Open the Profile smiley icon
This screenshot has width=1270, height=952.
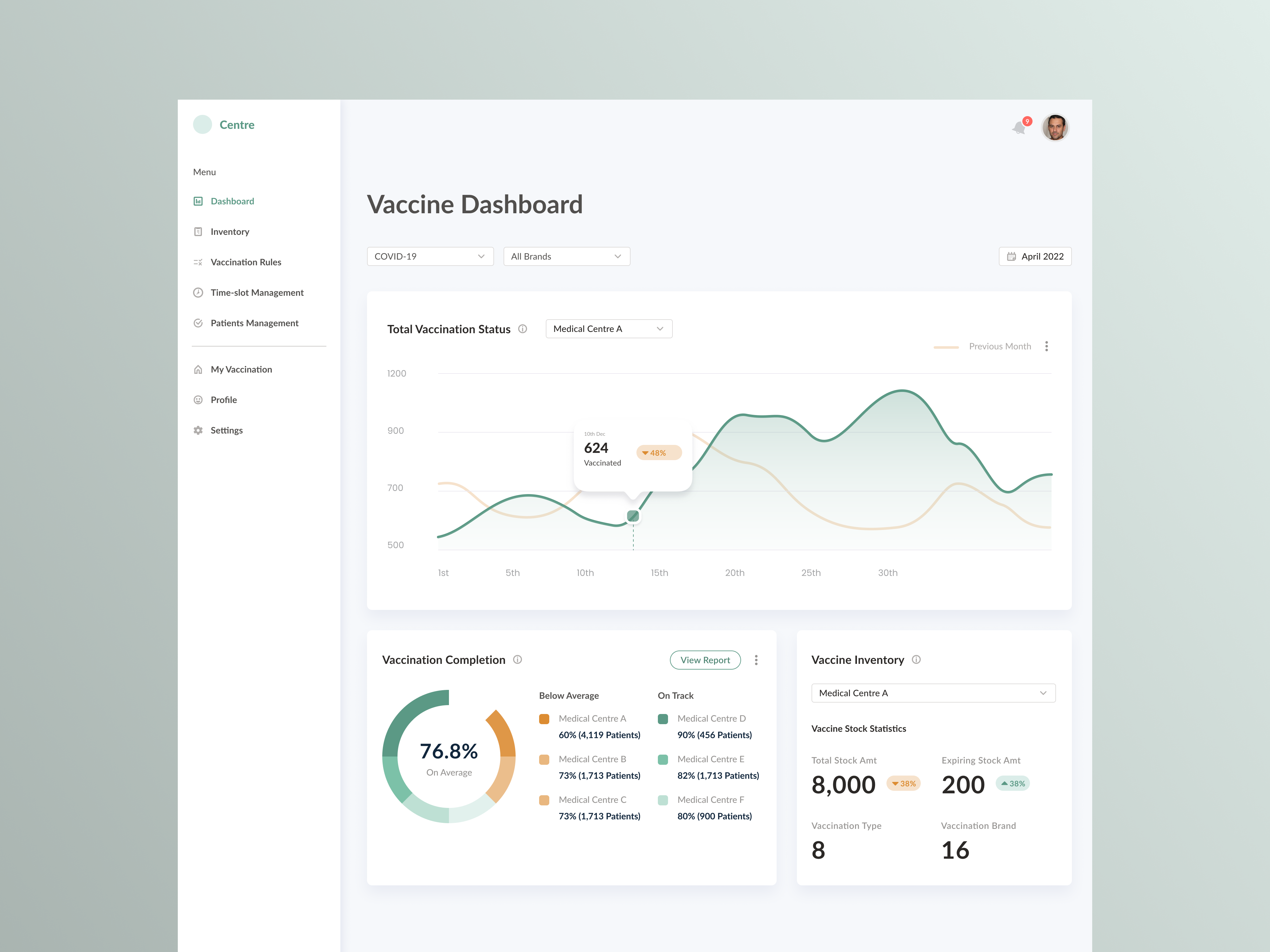(198, 400)
